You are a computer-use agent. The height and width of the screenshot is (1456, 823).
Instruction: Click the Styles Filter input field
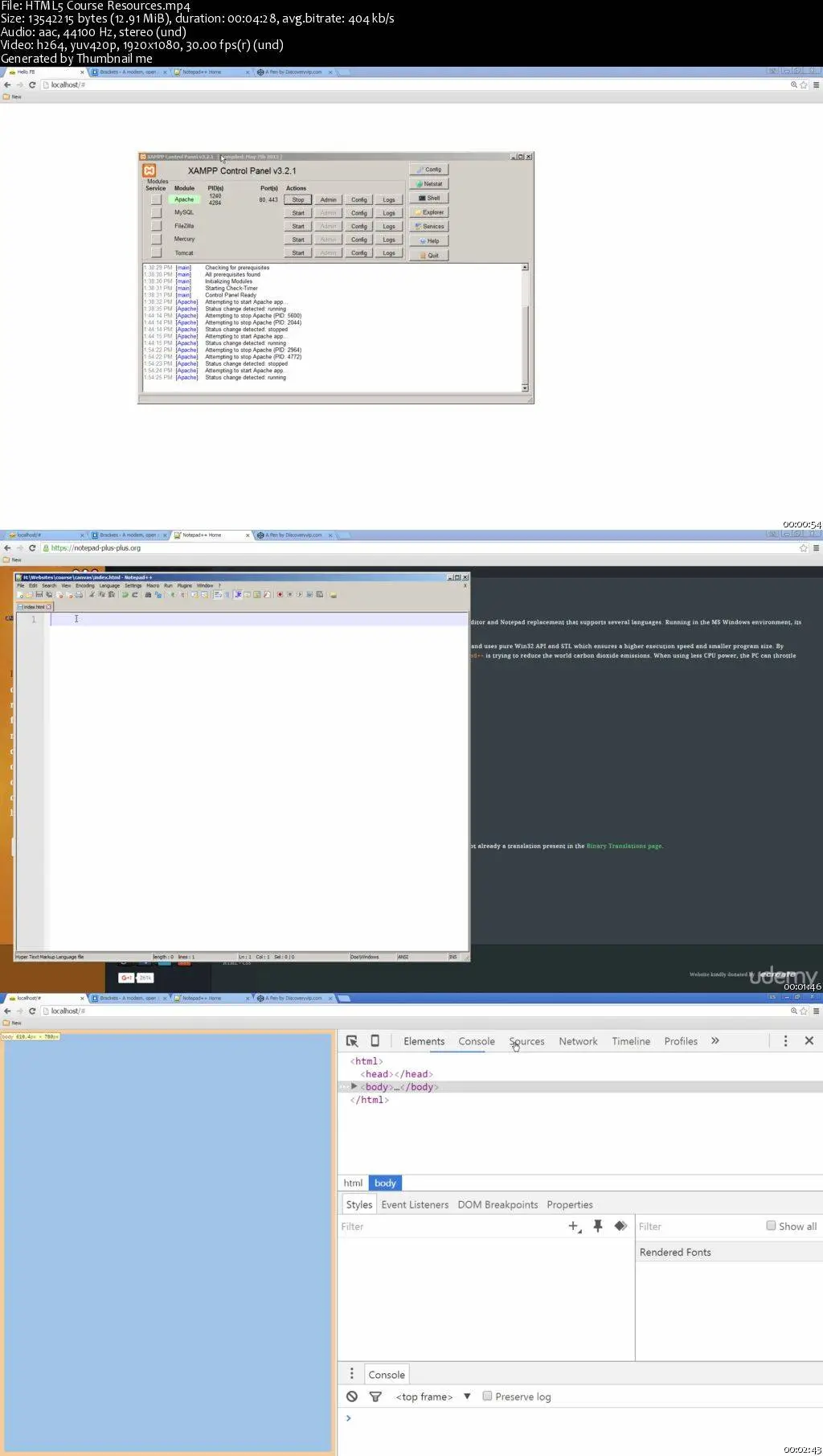tap(450, 1226)
